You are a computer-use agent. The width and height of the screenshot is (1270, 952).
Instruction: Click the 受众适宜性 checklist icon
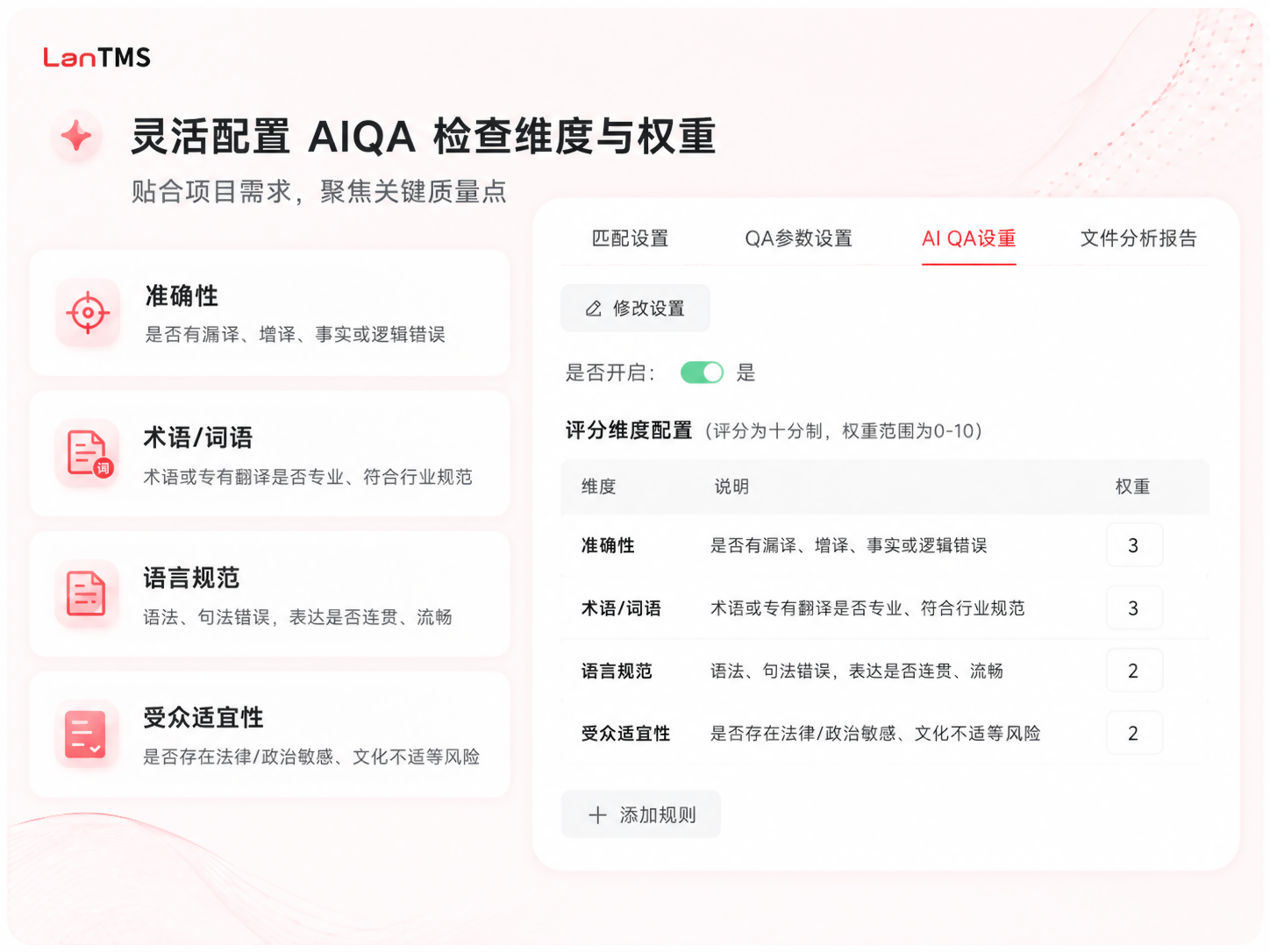coord(88,735)
